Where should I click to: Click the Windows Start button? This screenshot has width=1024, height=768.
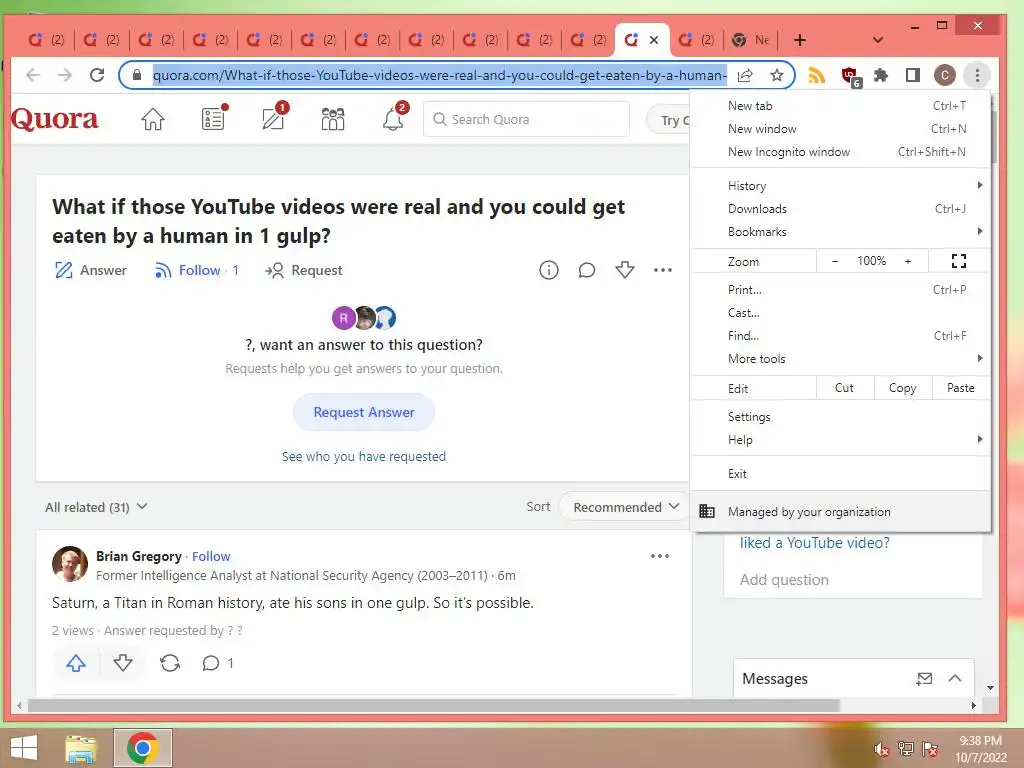click(x=24, y=748)
